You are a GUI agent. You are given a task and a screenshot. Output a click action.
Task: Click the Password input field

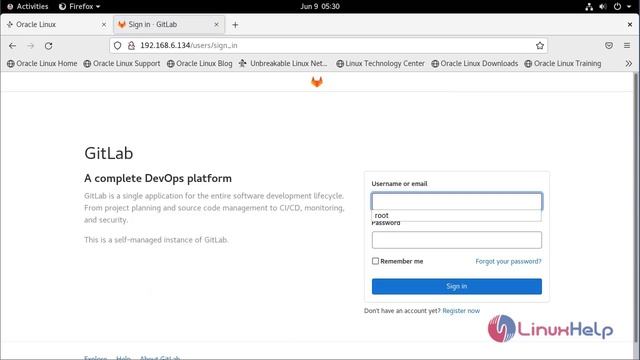click(x=456, y=240)
